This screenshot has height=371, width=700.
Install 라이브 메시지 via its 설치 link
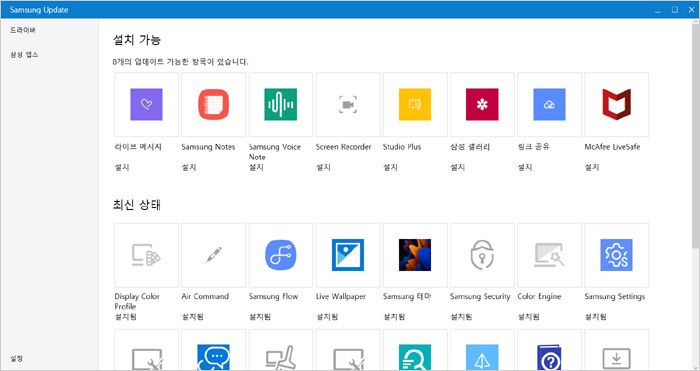point(122,167)
